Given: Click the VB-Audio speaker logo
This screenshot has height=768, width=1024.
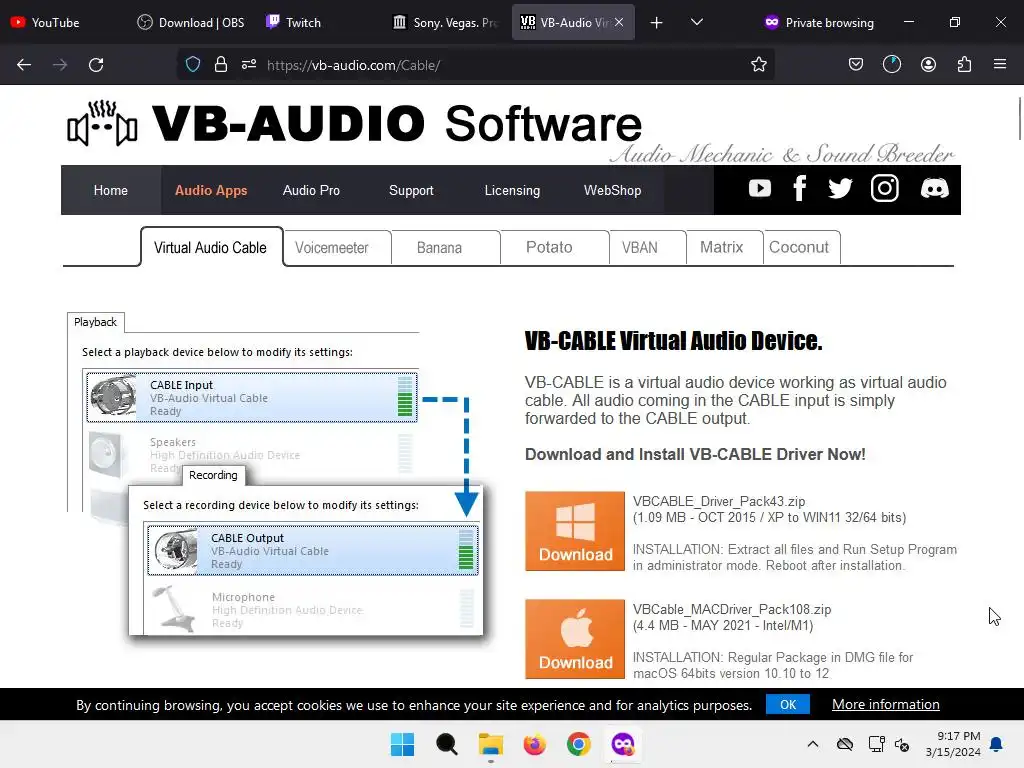Looking at the screenshot, I should (x=103, y=123).
